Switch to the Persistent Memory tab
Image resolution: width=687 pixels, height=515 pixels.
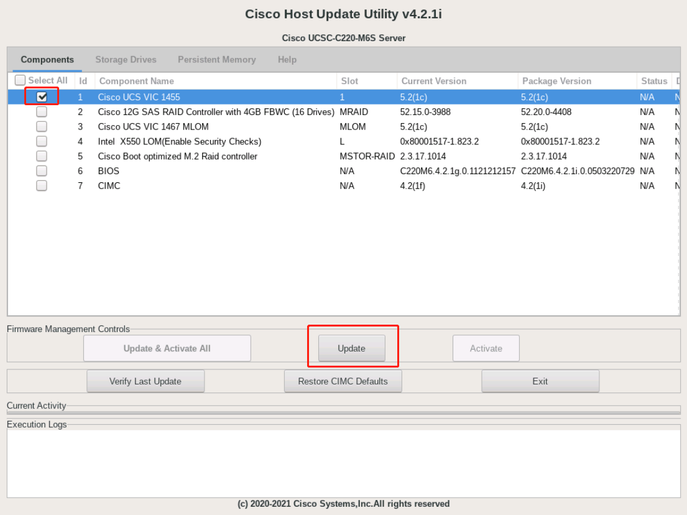[217, 60]
